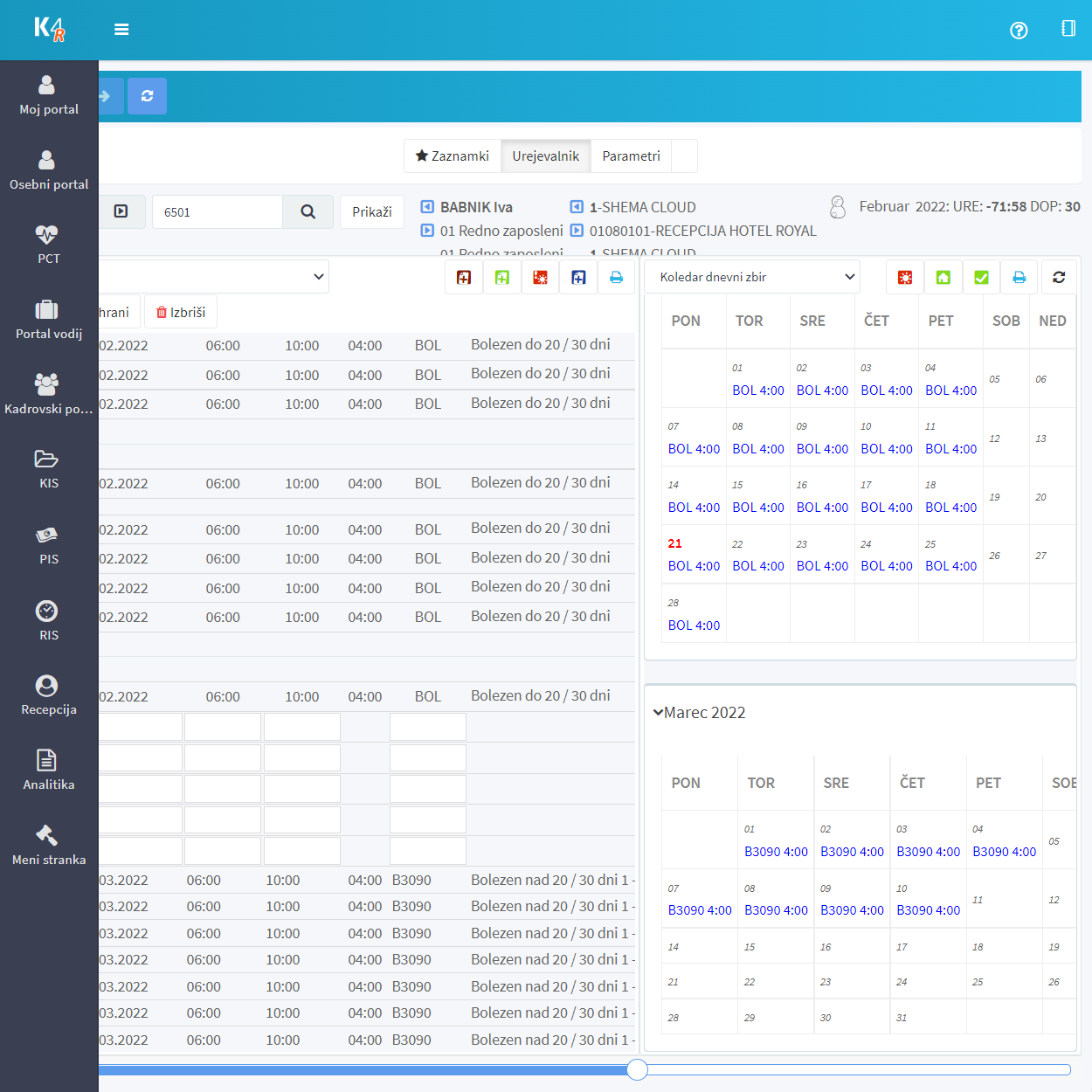Click the person icon before Februar 2022
This screenshot has height=1092, width=1092.
[838, 207]
